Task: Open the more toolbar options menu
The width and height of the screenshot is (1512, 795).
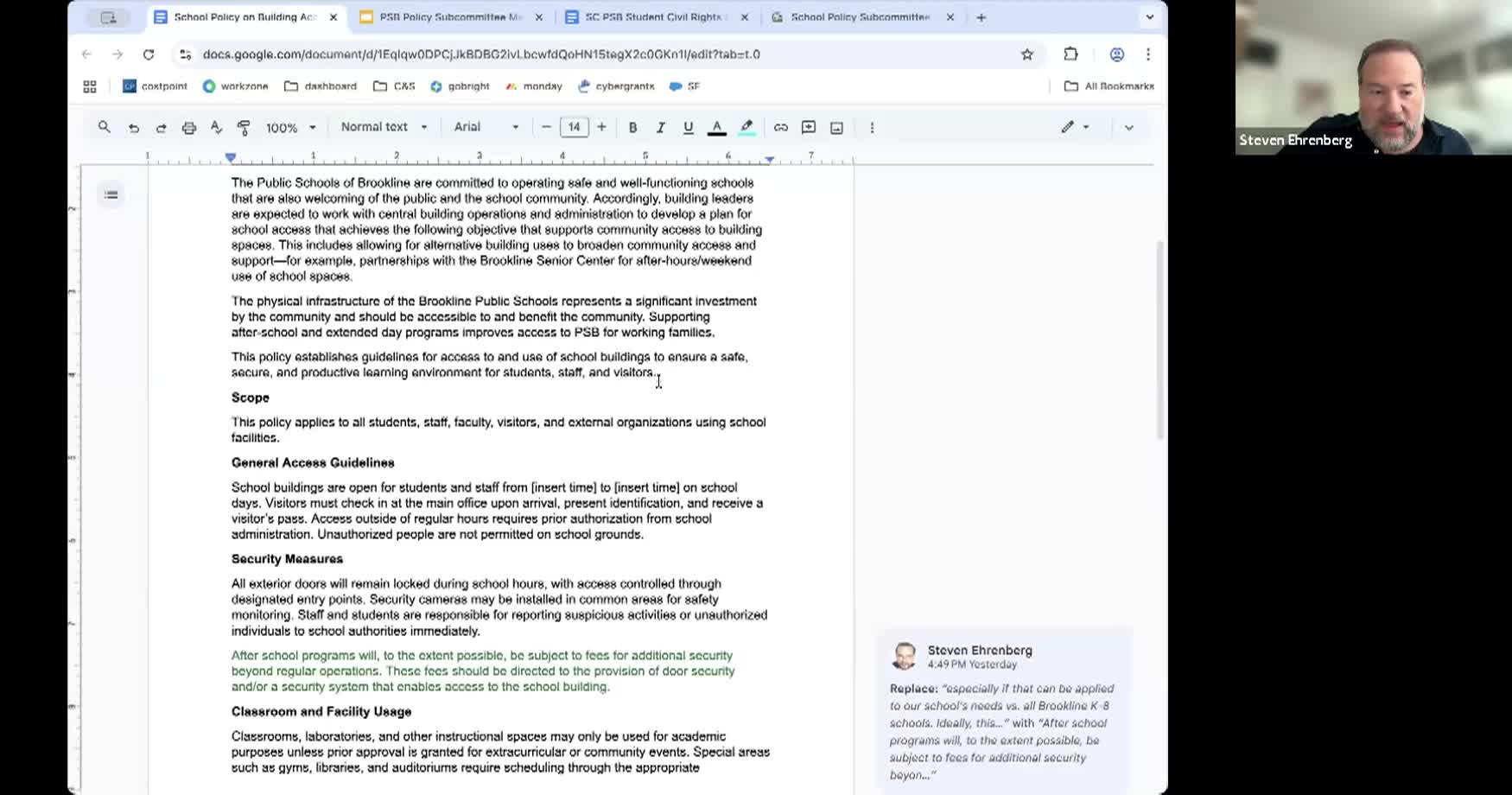Action: (872, 127)
